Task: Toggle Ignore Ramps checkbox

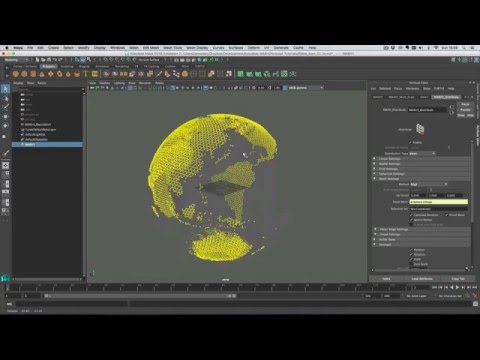Action: click(411, 220)
